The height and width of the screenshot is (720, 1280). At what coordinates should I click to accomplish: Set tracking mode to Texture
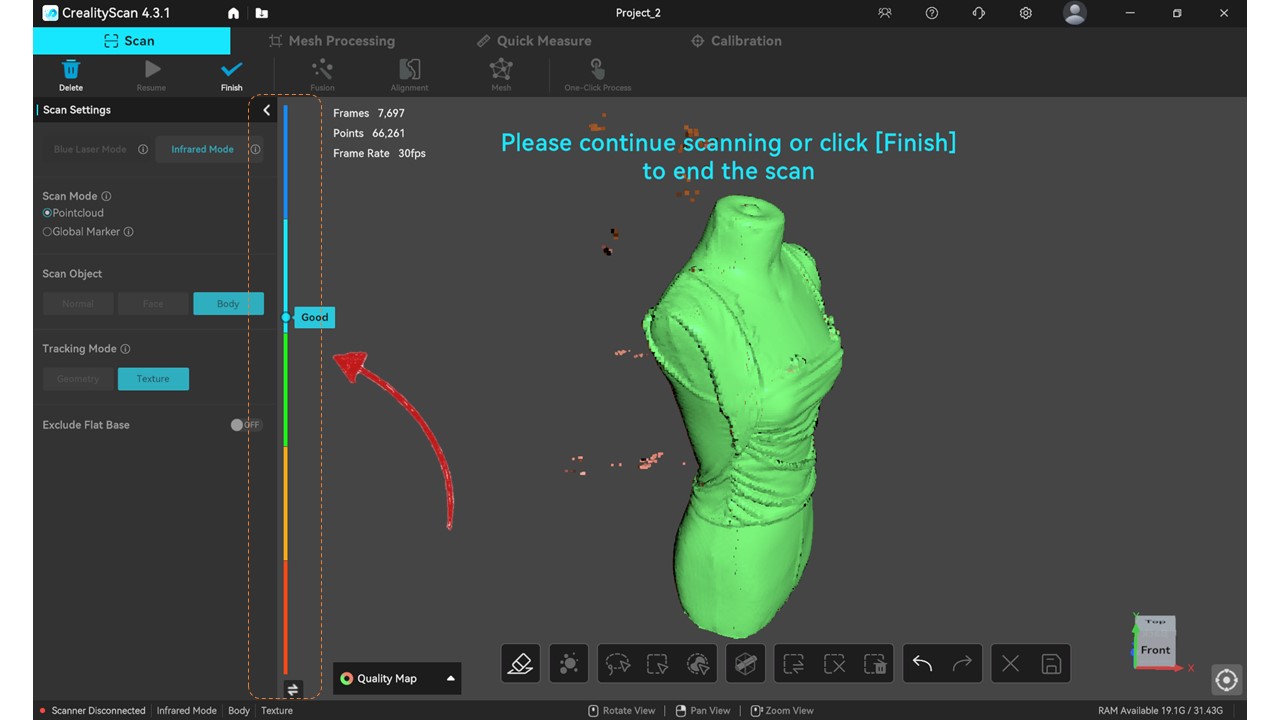coord(153,379)
